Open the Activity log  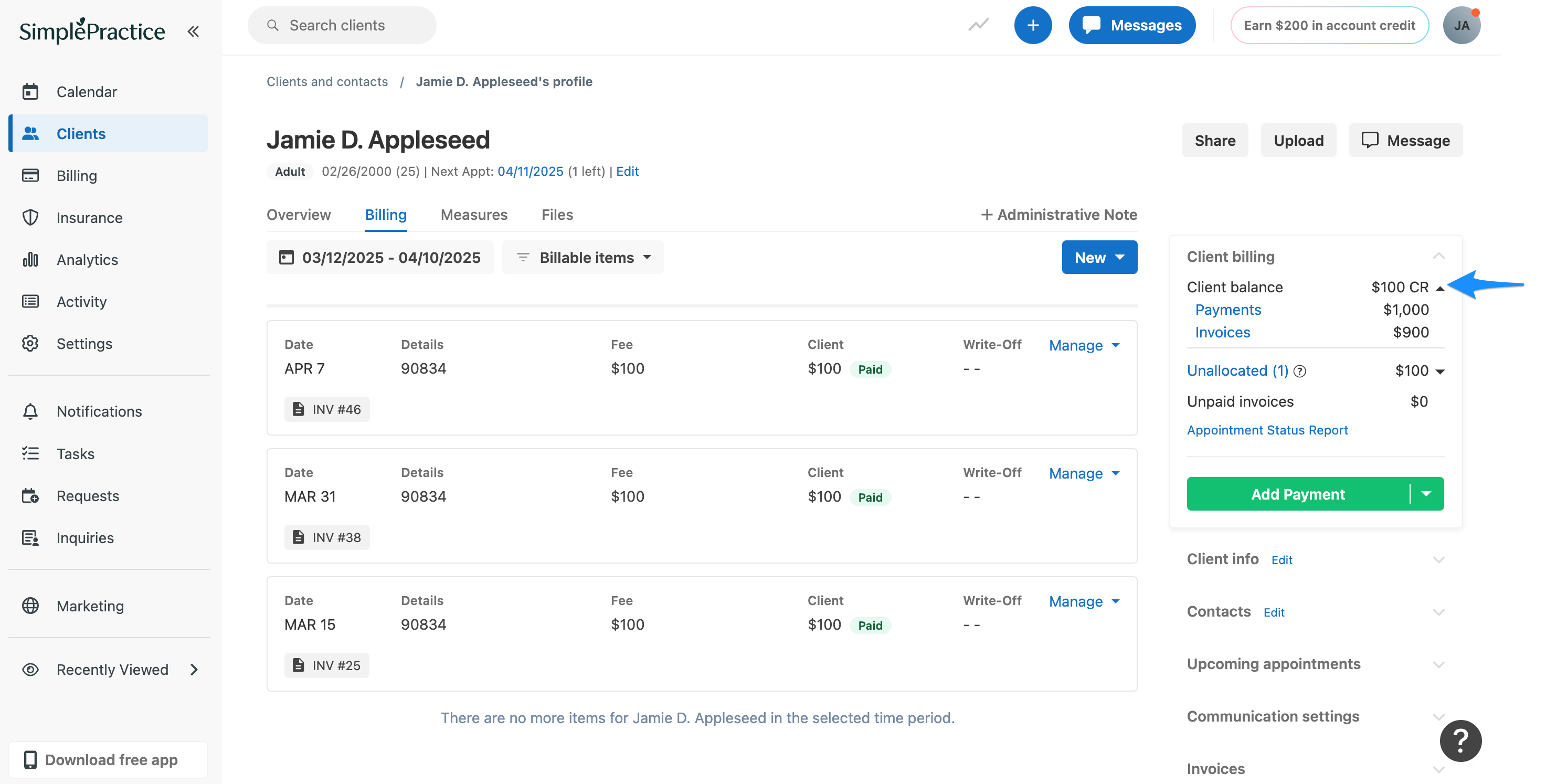click(x=109, y=301)
